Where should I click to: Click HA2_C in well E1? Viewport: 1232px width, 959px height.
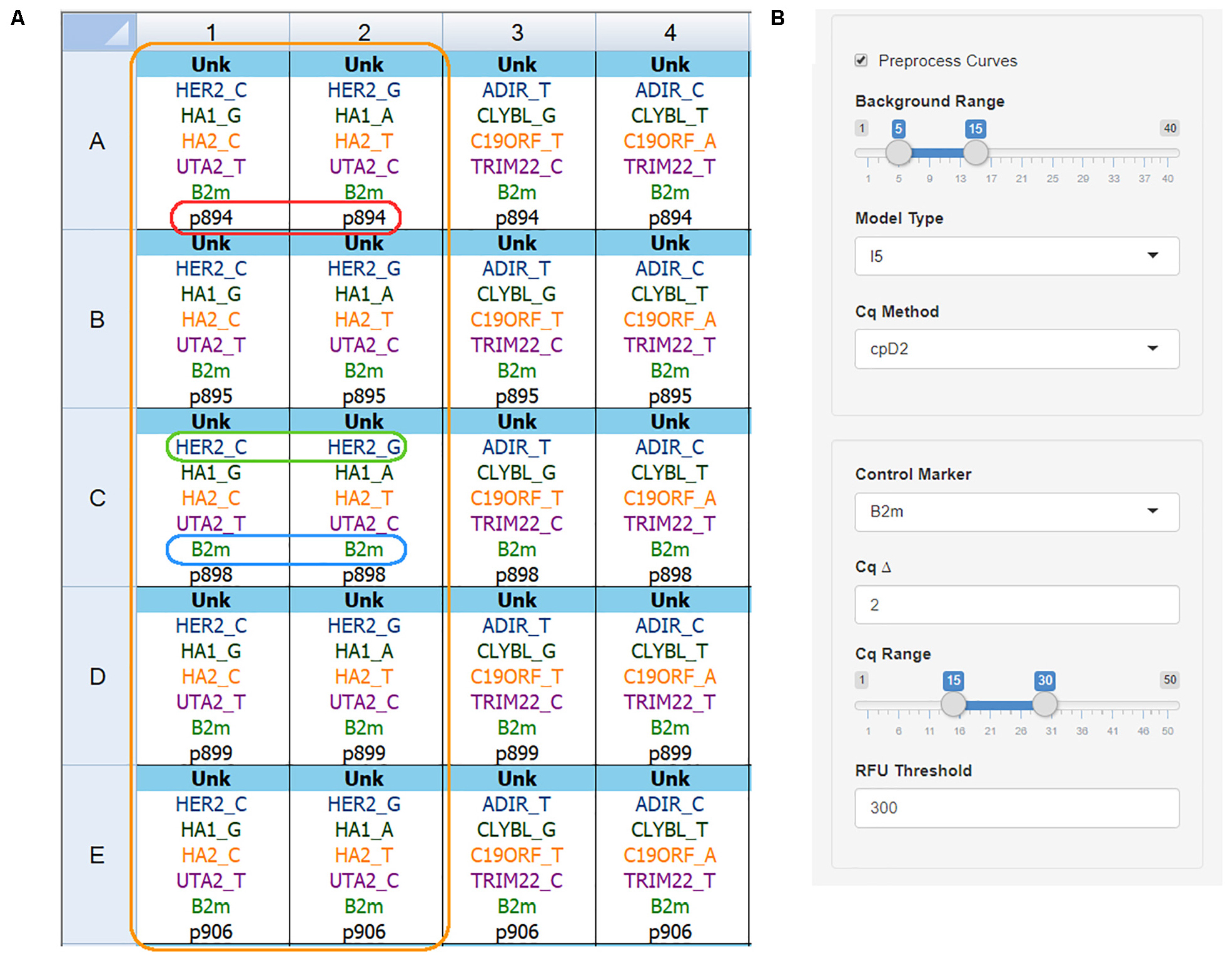pyautogui.click(x=211, y=855)
